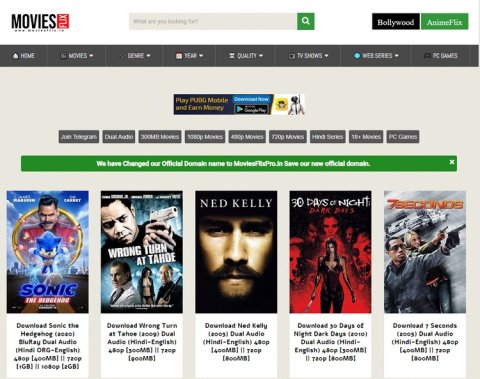
Task: Click the Web Series blue circle icon
Action: point(357,56)
